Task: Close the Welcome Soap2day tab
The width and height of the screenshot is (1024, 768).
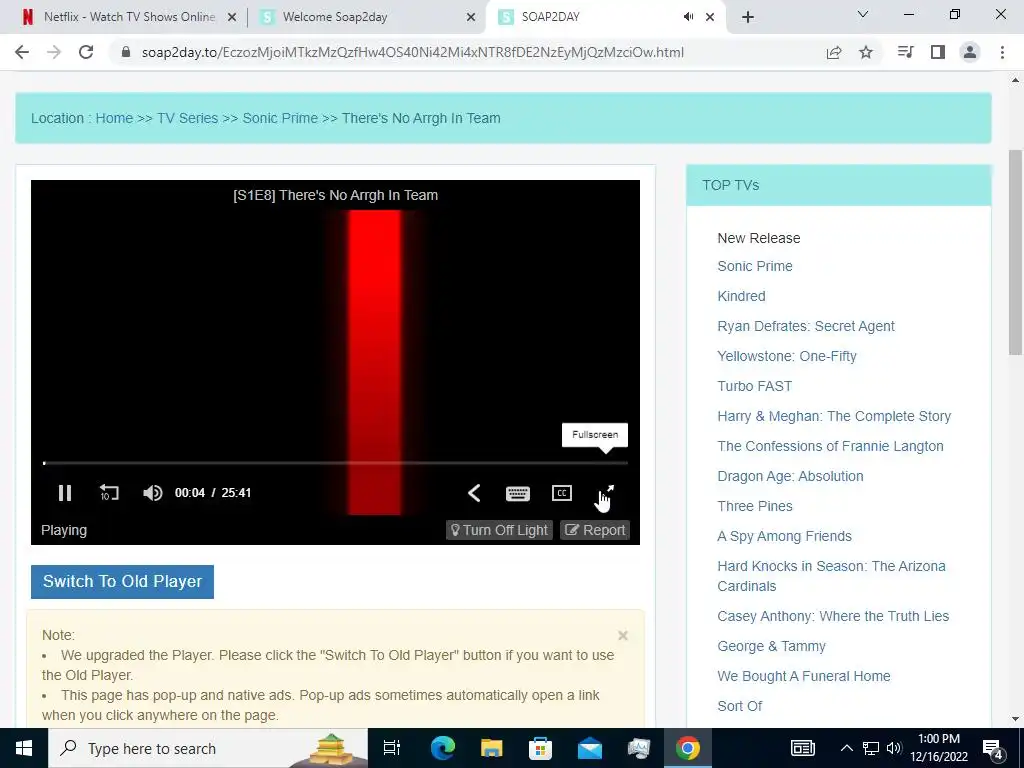Action: coord(471,17)
